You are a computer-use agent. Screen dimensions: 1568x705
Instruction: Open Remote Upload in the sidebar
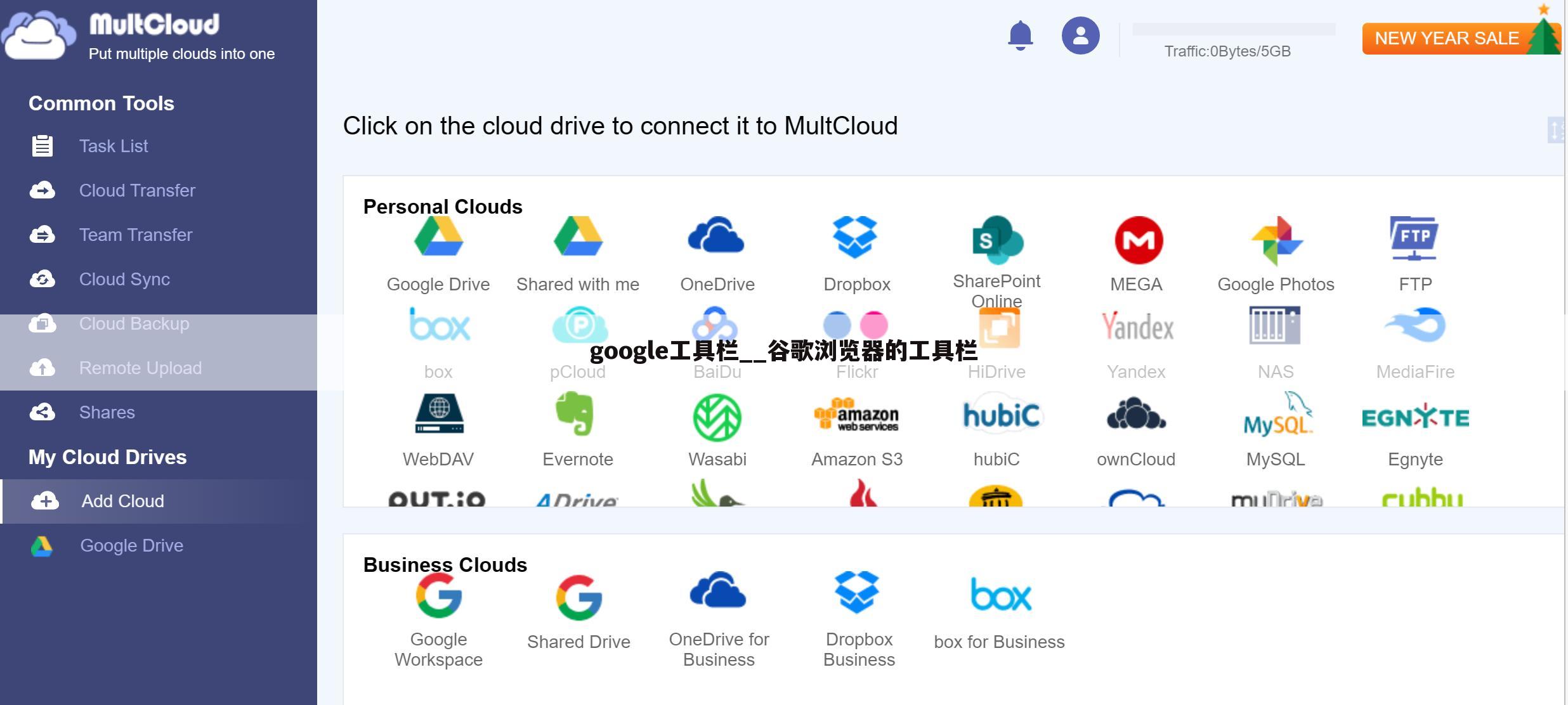coord(140,368)
